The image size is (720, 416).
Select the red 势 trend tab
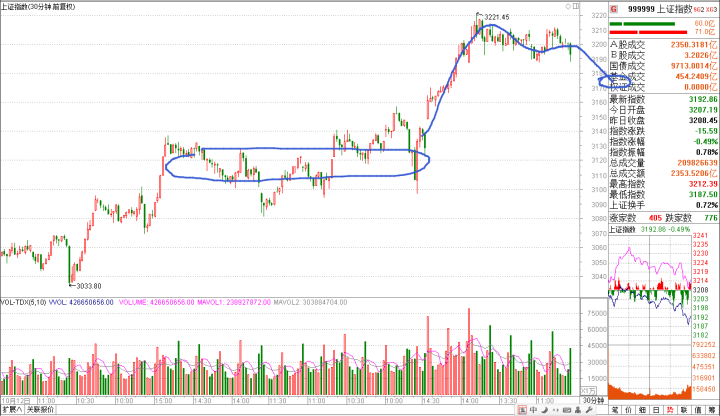point(669,409)
